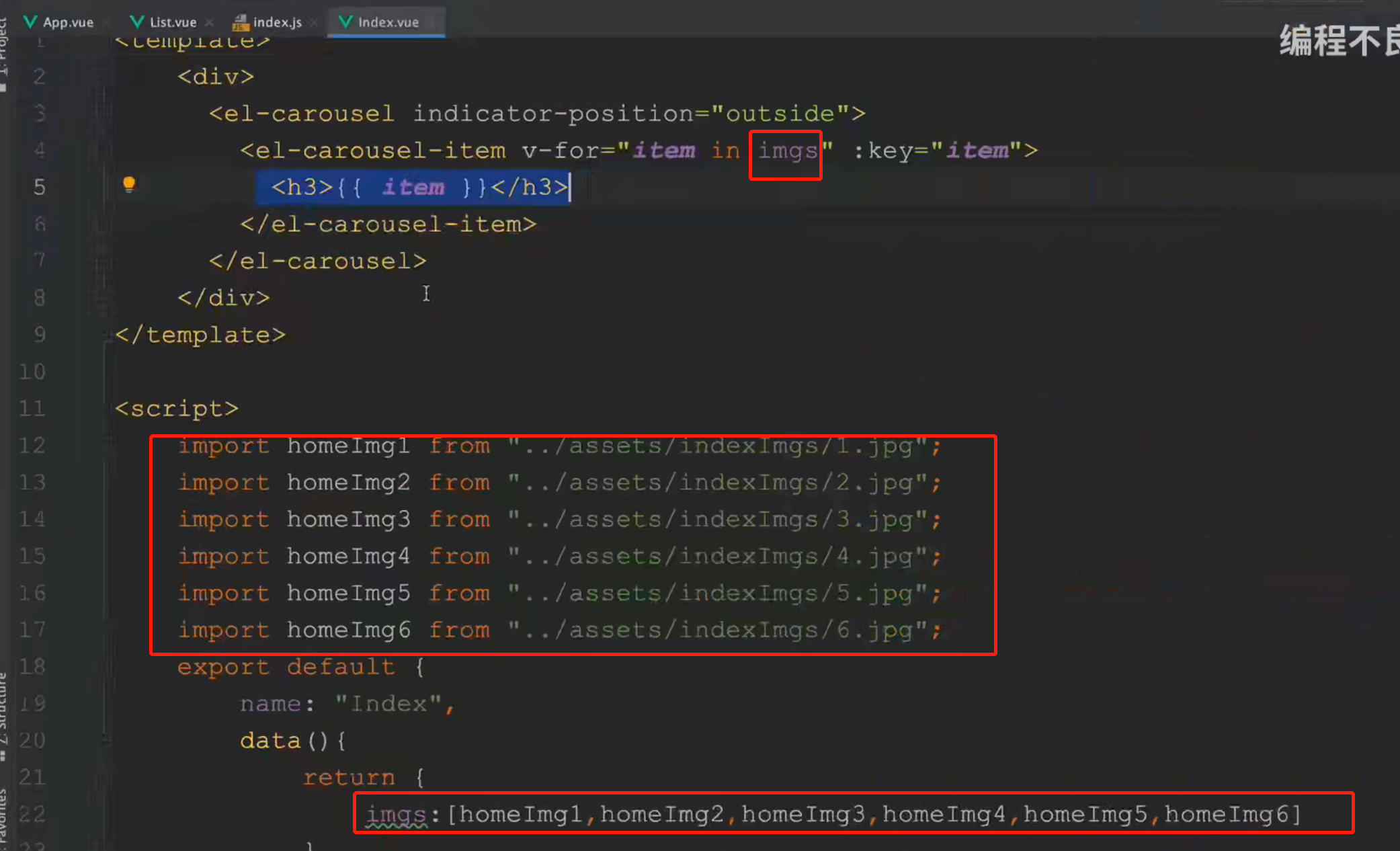Close the List.vue tab

(210, 22)
